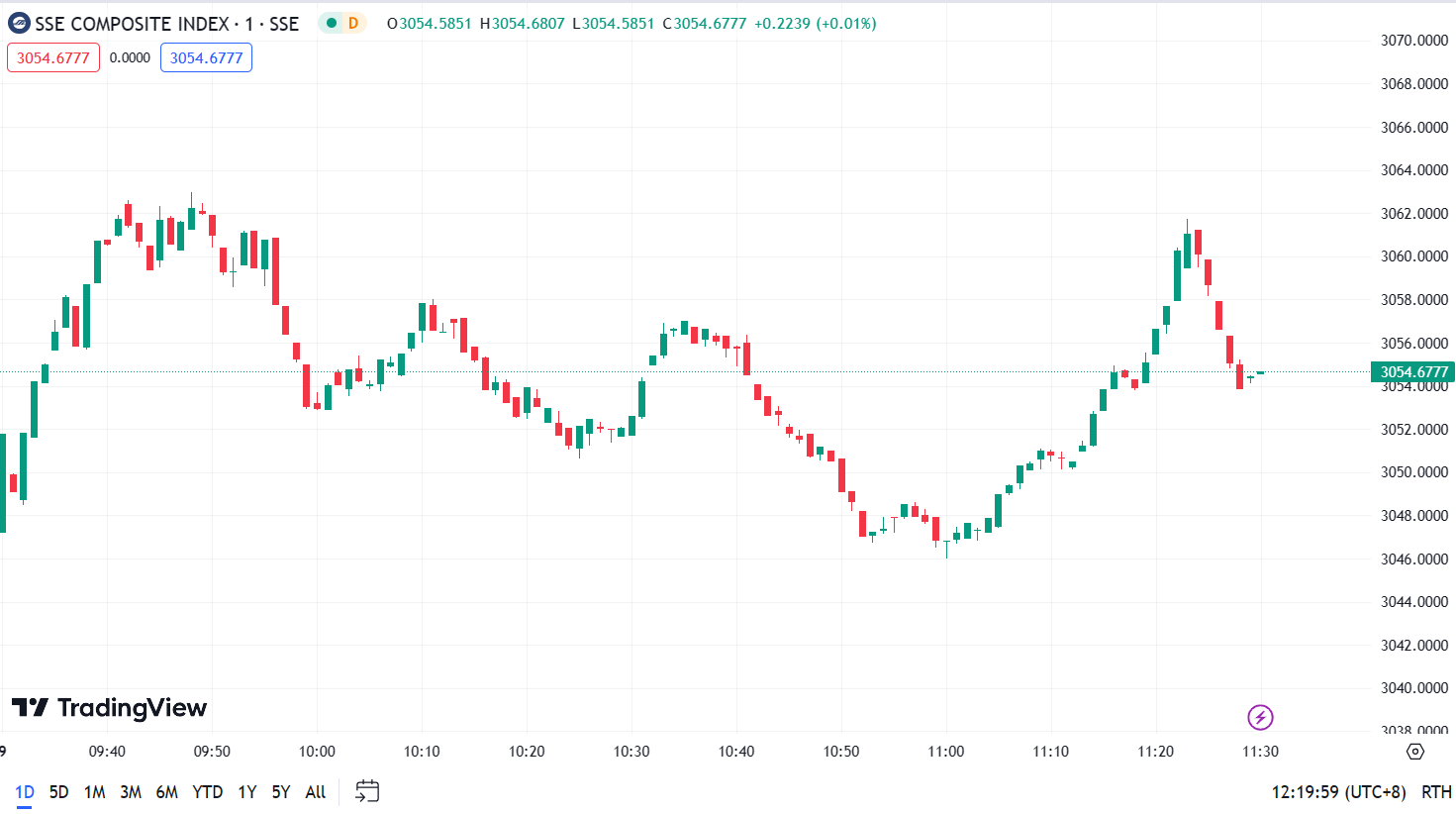
Task: Show the 1Y time range
Action: click(247, 792)
